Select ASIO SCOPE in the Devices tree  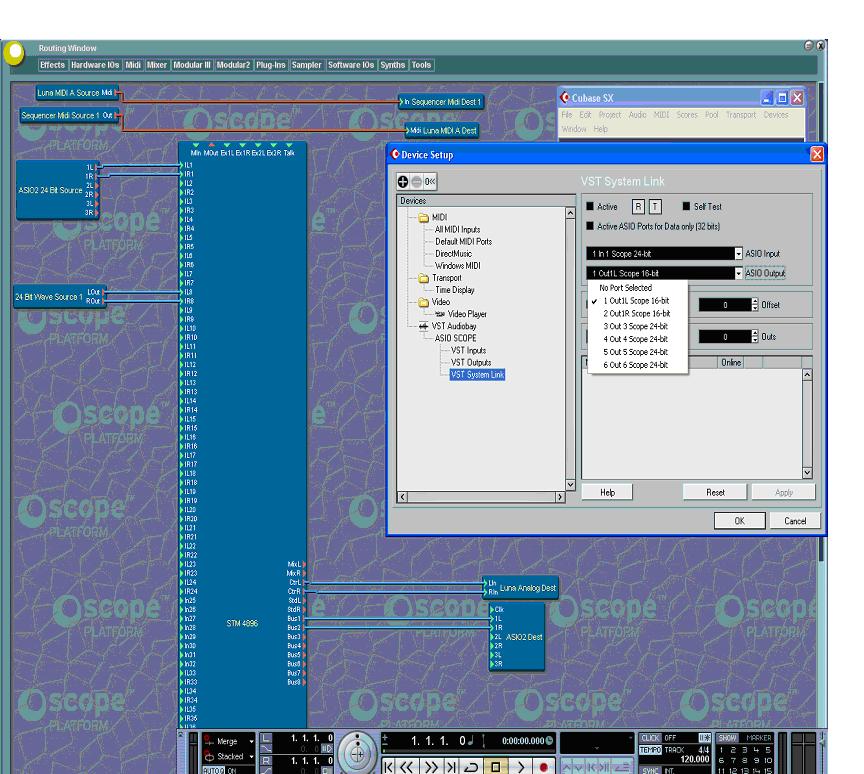point(455,338)
